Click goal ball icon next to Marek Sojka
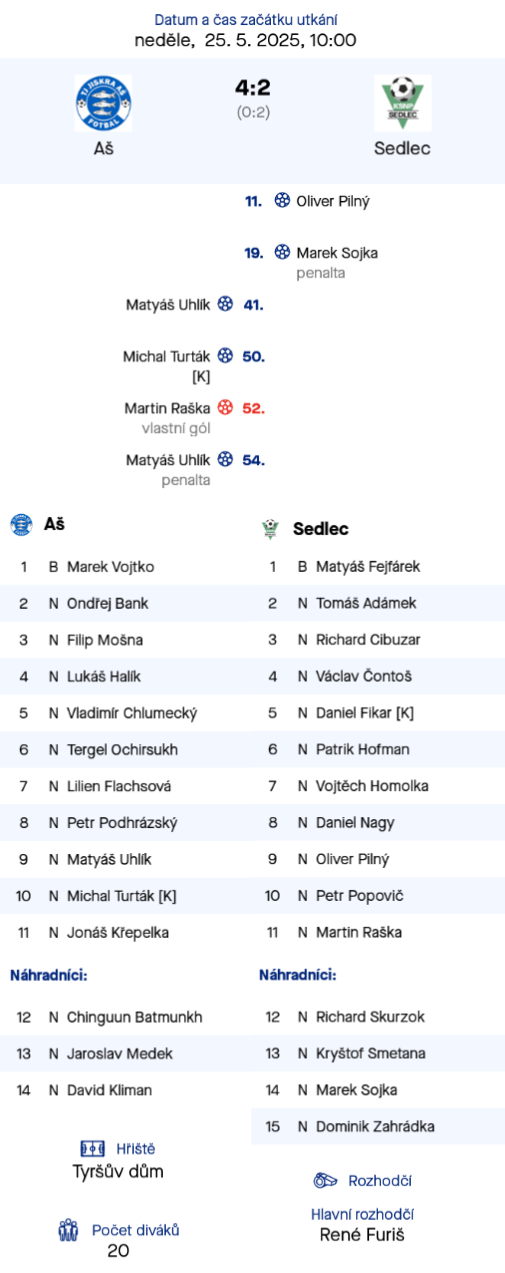Viewport: 505px width, 1273px height. coord(282,253)
